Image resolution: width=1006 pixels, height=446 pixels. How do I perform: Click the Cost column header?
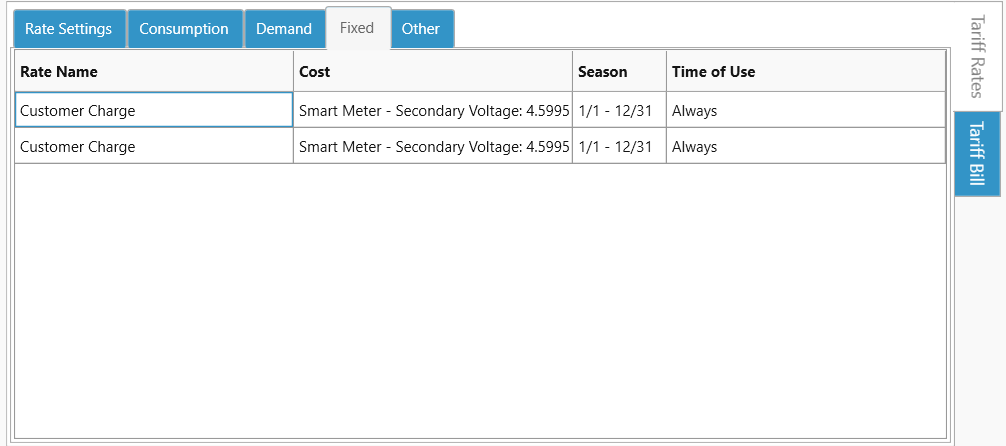tap(432, 72)
